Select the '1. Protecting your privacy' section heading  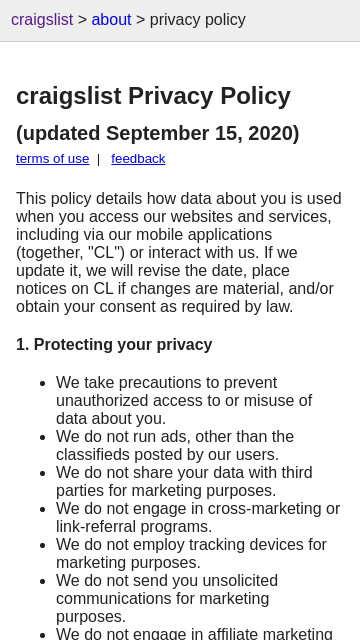(x=114, y=344)
